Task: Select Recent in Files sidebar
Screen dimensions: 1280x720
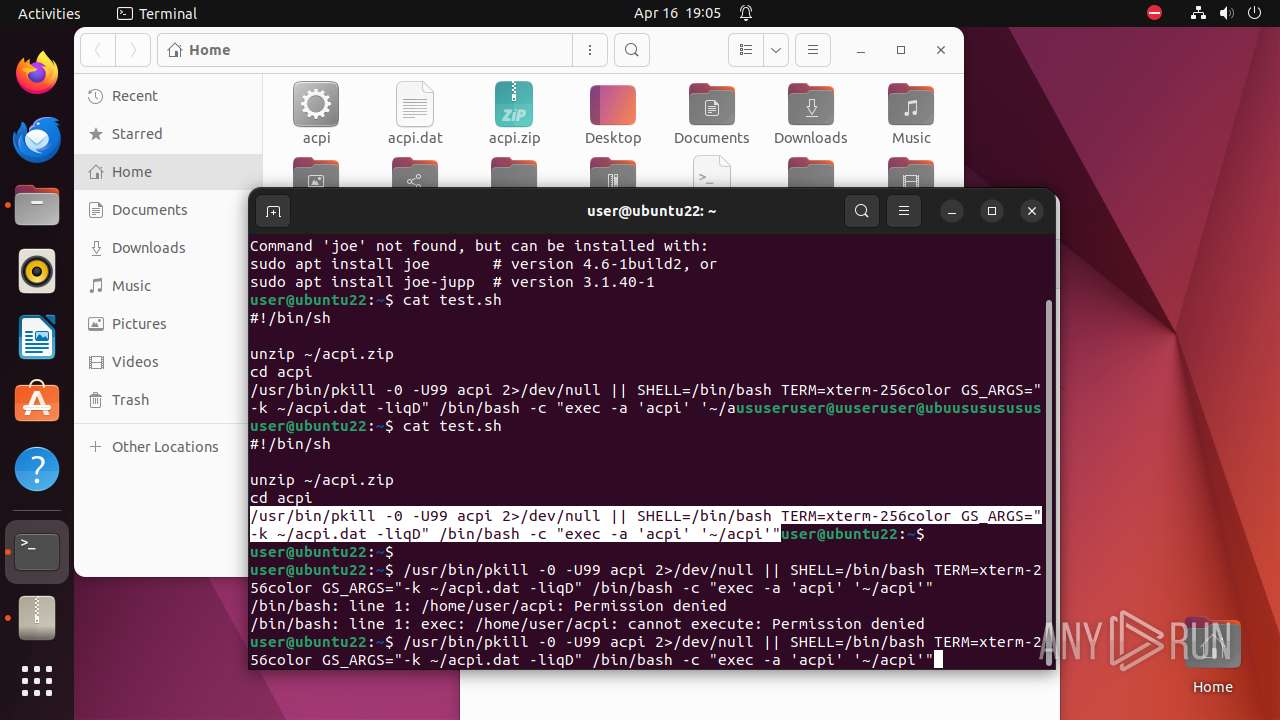Action: 168,96
